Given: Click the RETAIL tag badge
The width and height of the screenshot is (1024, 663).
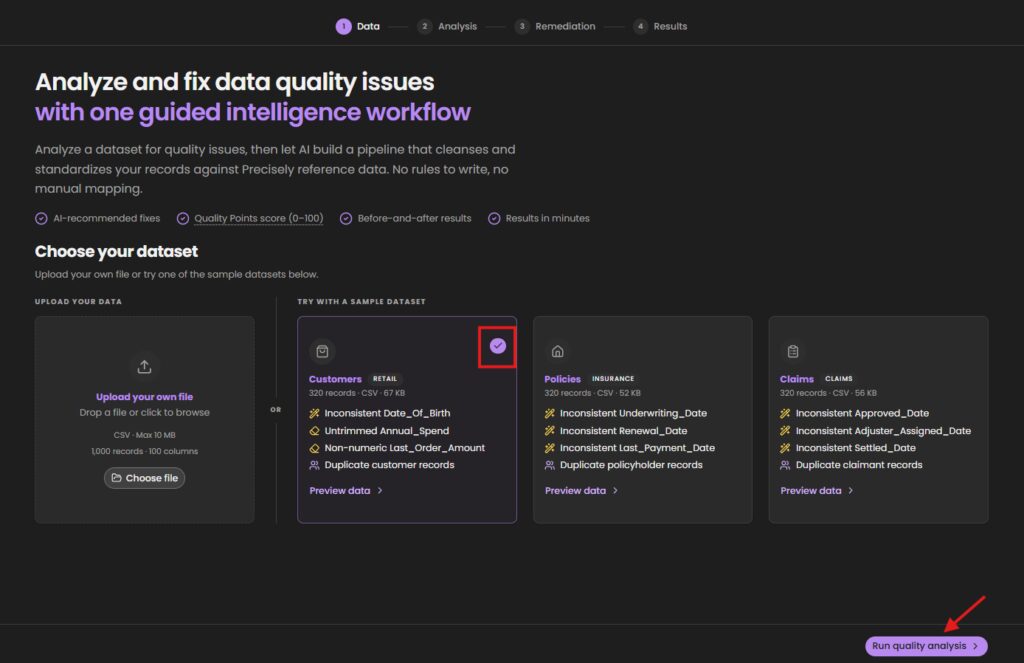Looking at the screenshot, I should [385, 379].
